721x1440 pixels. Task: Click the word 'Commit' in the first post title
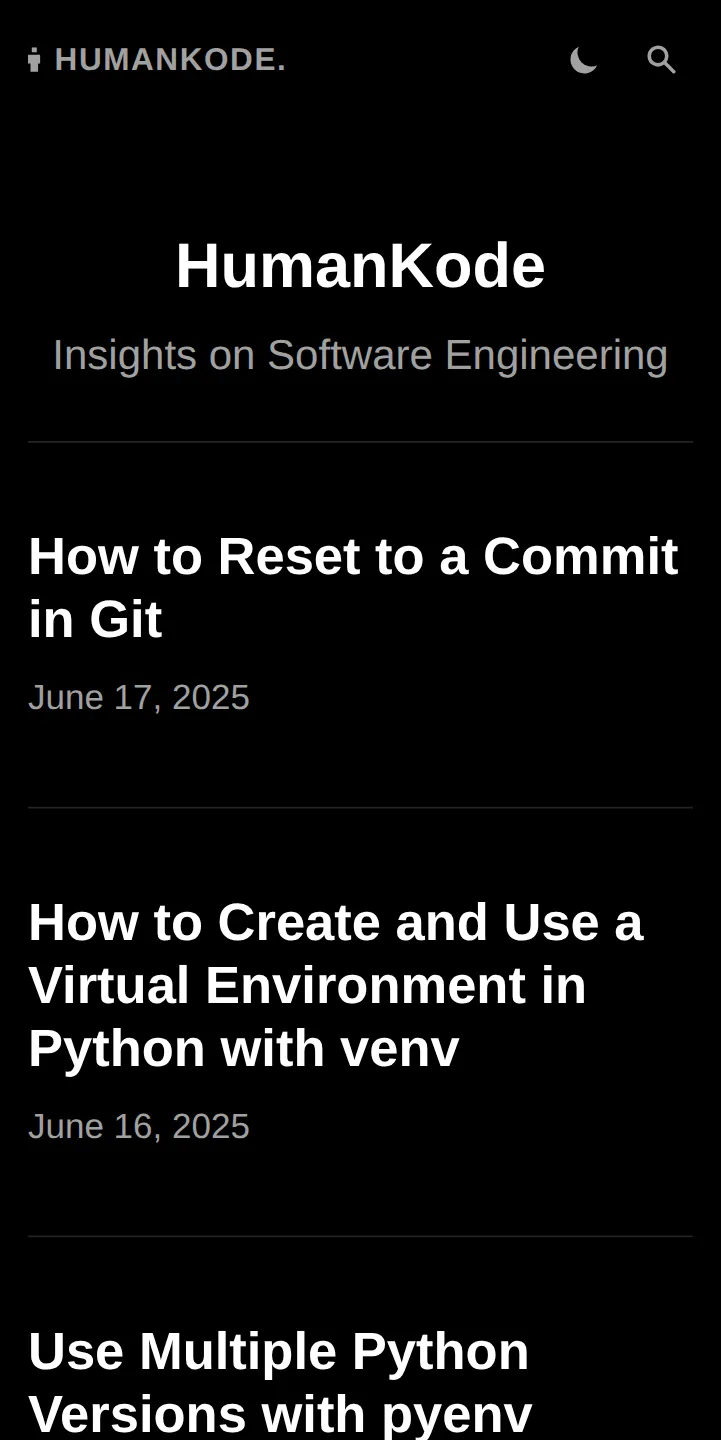(x=581, y=556)
